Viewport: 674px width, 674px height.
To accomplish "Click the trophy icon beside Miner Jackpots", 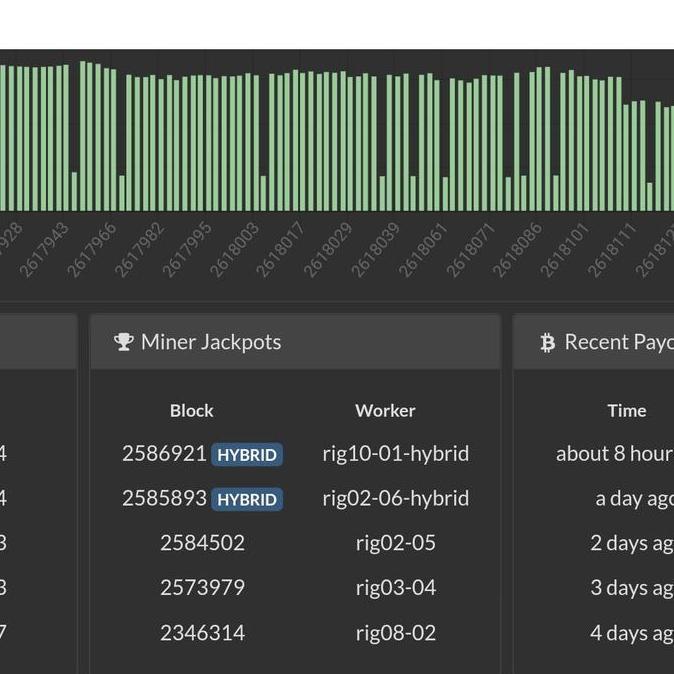I will coord(124,342).
